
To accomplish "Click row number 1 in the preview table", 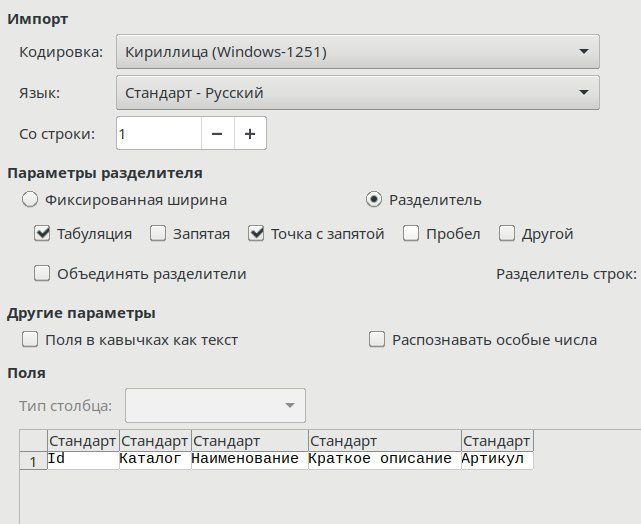I will pos(33,461).
